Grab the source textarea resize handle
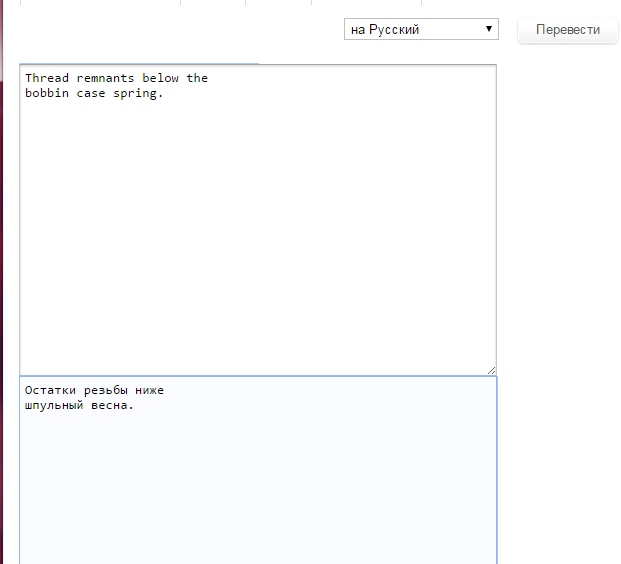This screenshot has width=621, height=564. tap(491, 370)
